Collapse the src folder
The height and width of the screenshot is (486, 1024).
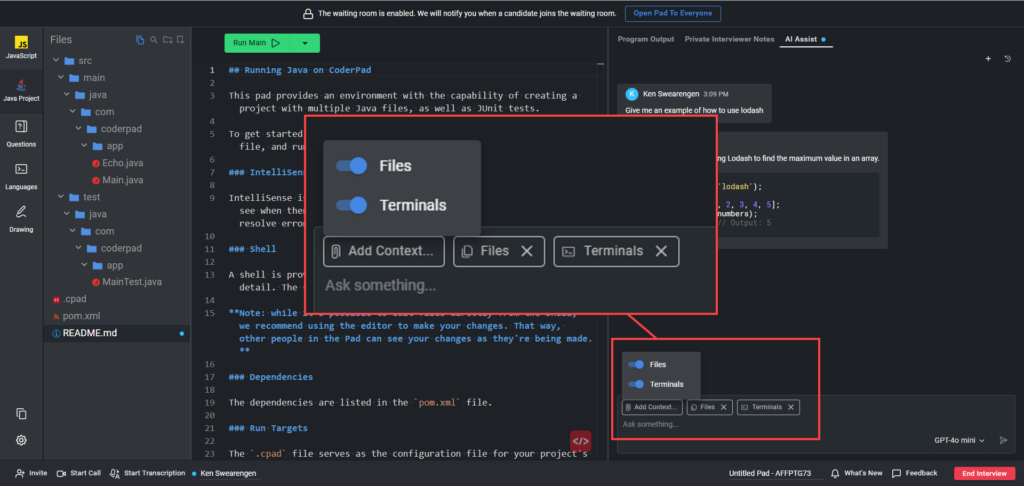(54, 61)
